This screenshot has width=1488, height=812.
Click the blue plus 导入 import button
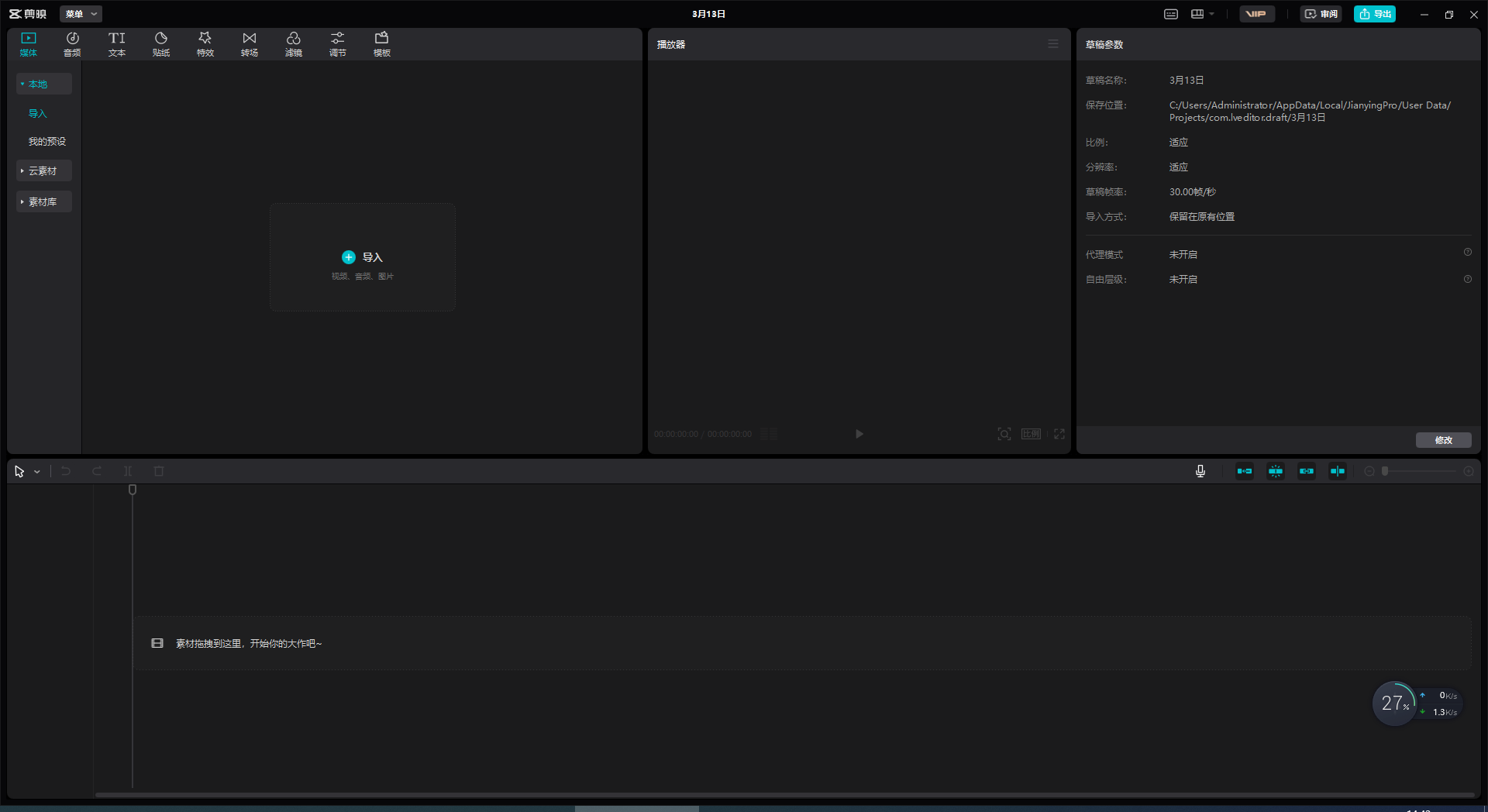362,257
